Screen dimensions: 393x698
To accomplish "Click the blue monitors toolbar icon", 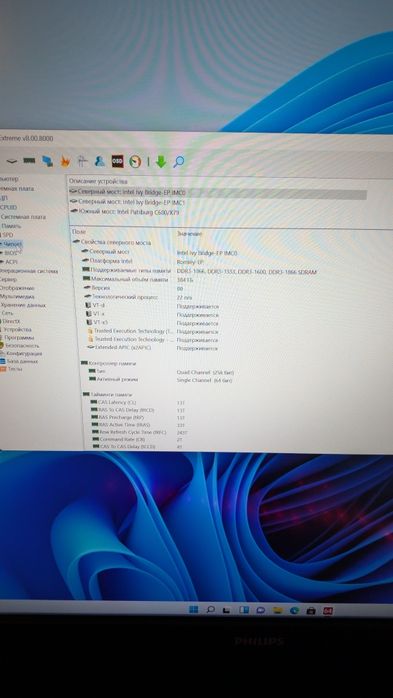I will pos(47,161).
